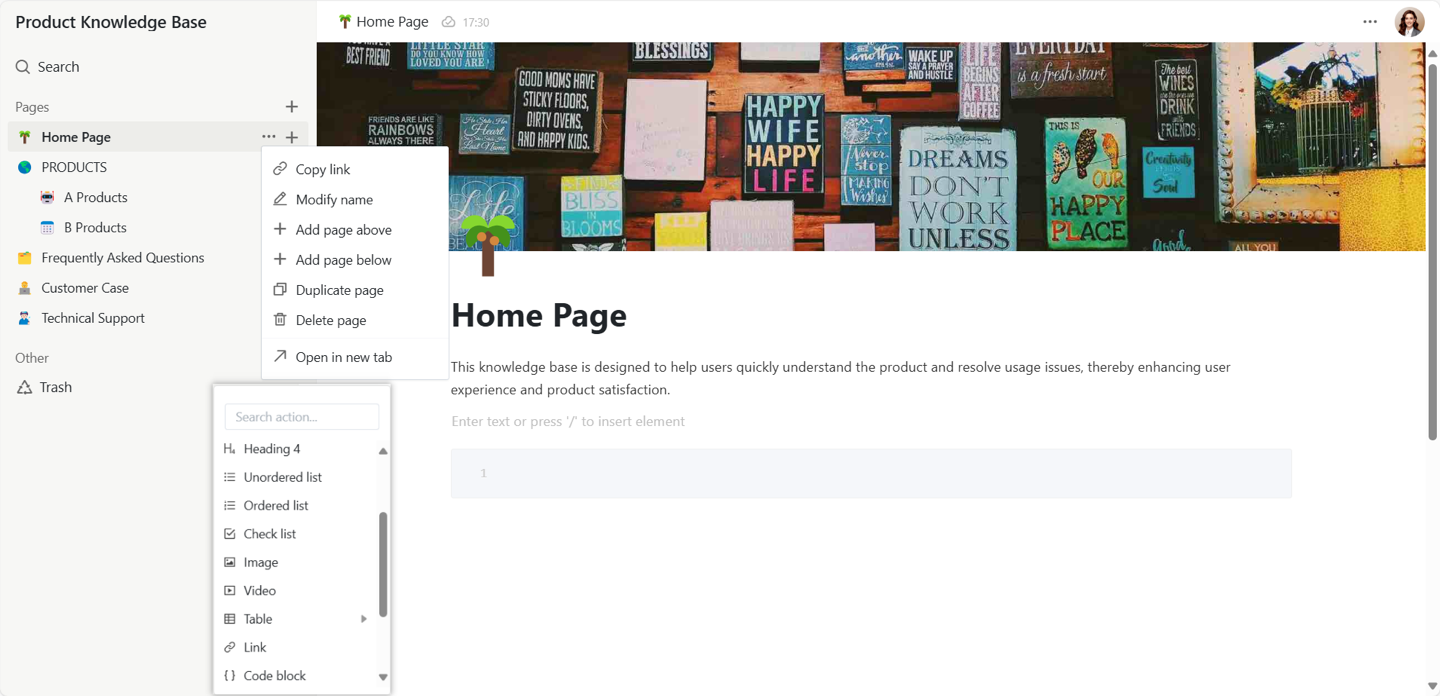Click the main page vertical scrollbar thumb

click(1432, 250)
